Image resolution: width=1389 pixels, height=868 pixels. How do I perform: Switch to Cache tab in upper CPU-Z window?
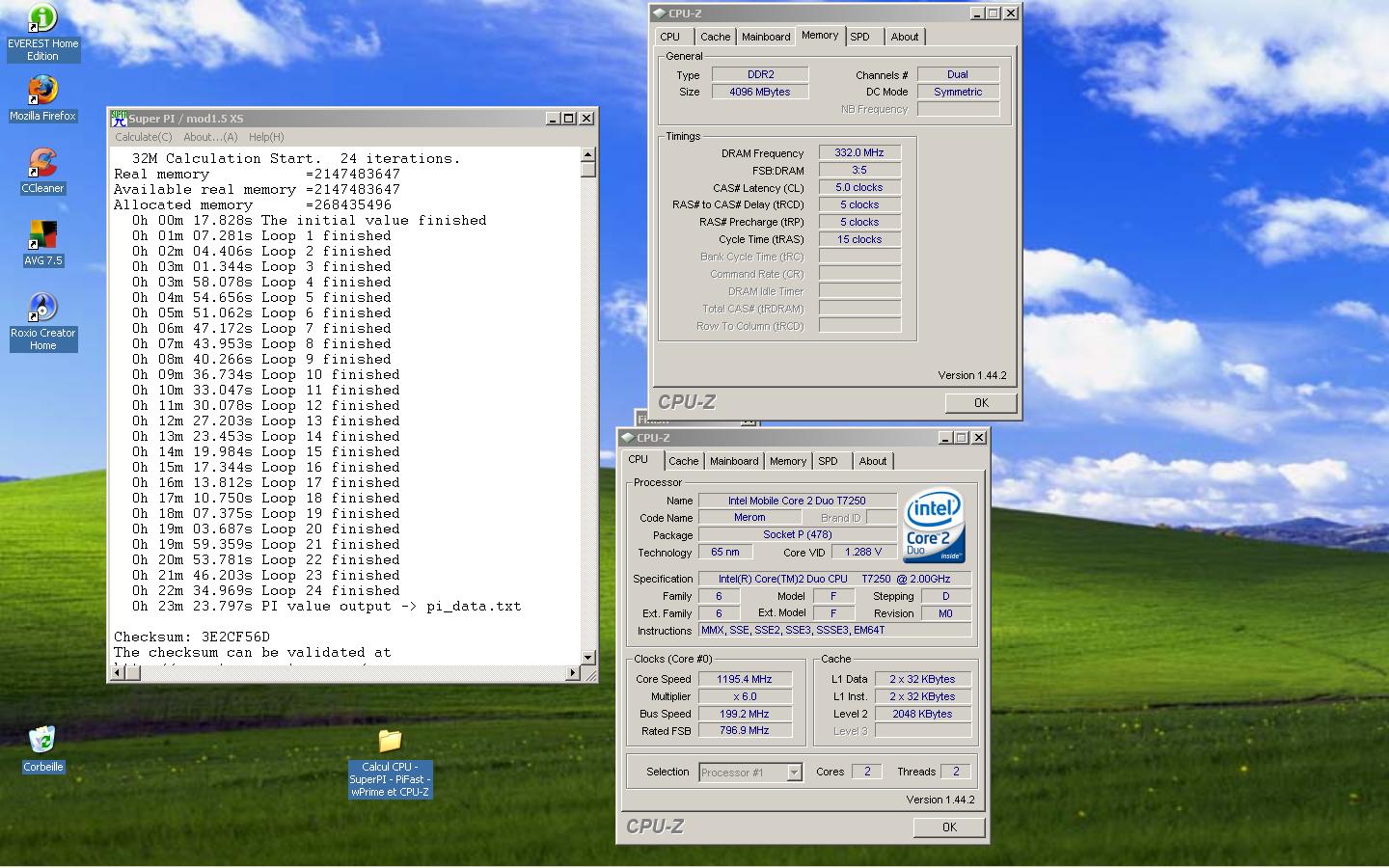tap(716, 37)
